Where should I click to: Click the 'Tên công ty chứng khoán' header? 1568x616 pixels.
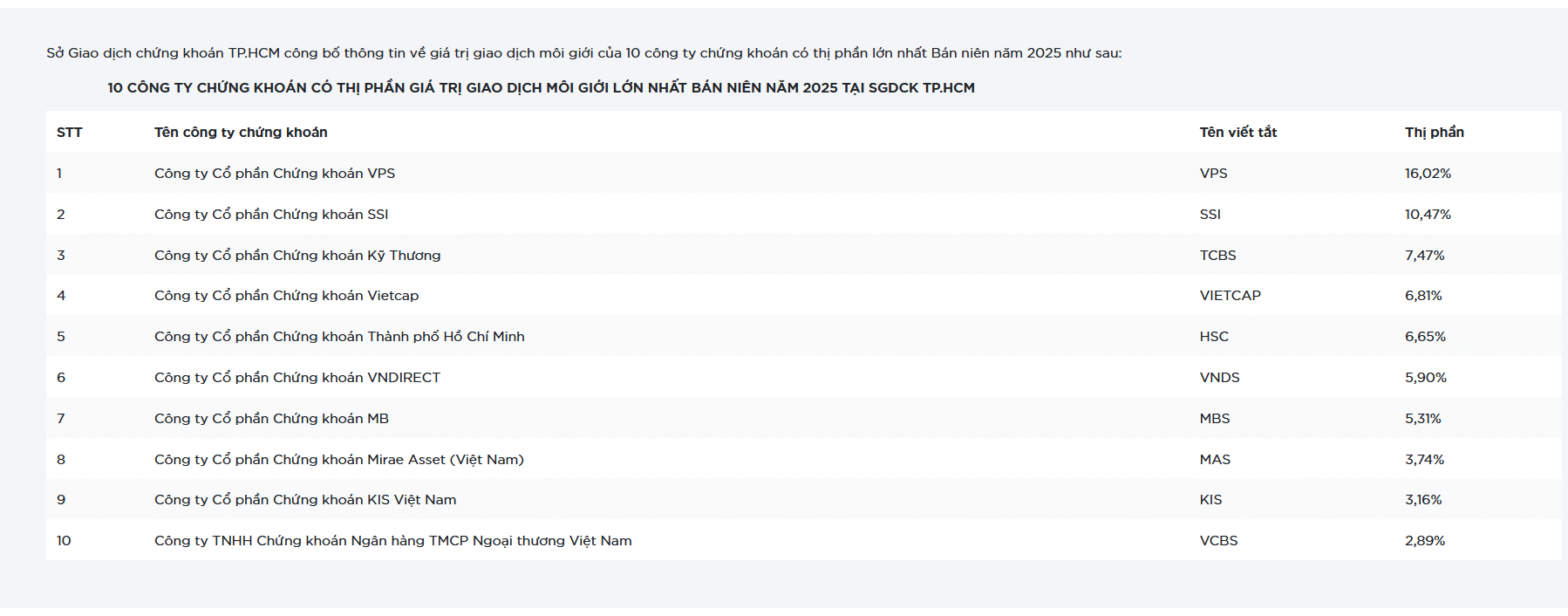[x=241, y=133]
